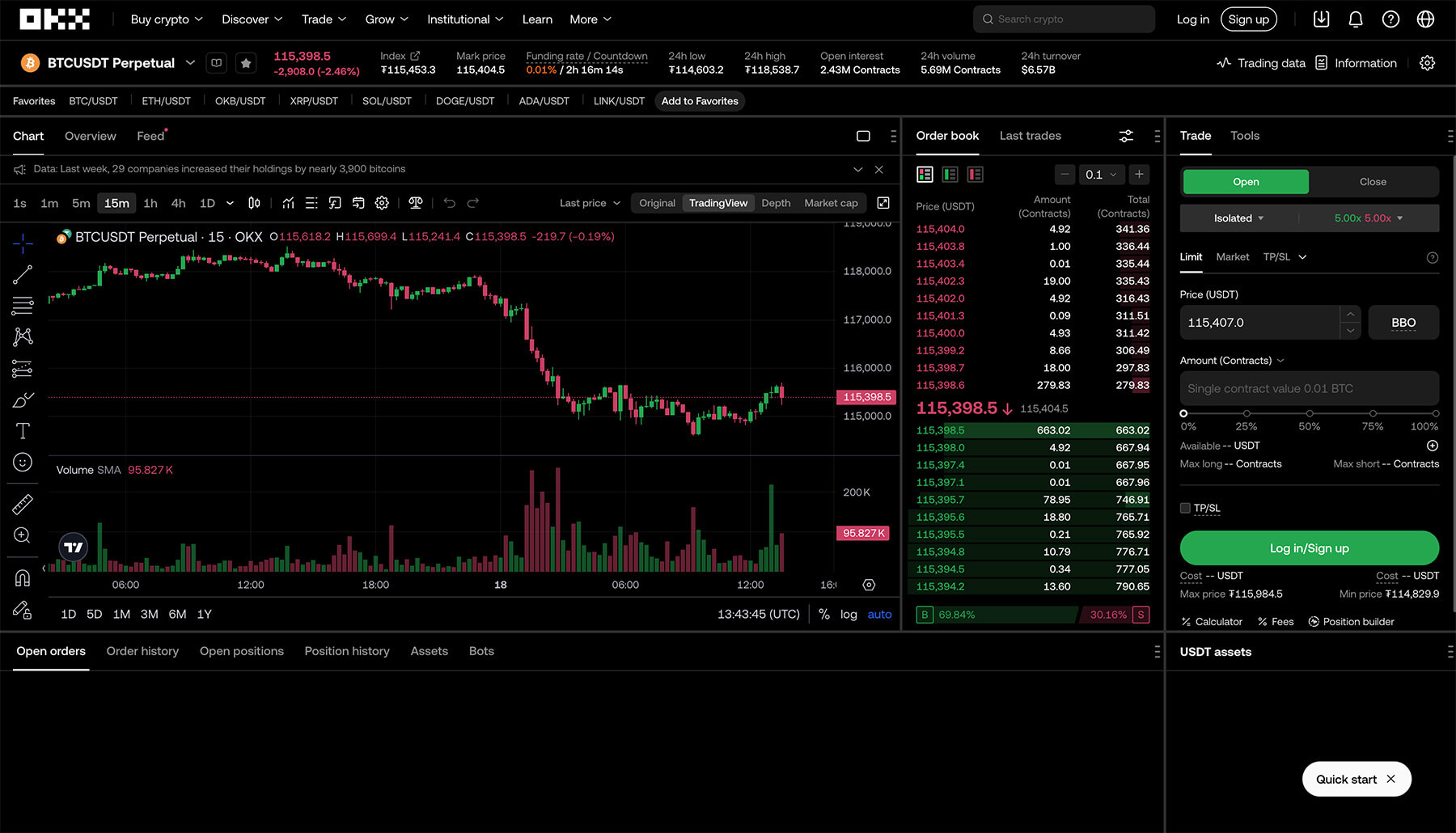Open the chart settings gear
The height and width of the screenshot is (833, 1456).
[382, 203]
